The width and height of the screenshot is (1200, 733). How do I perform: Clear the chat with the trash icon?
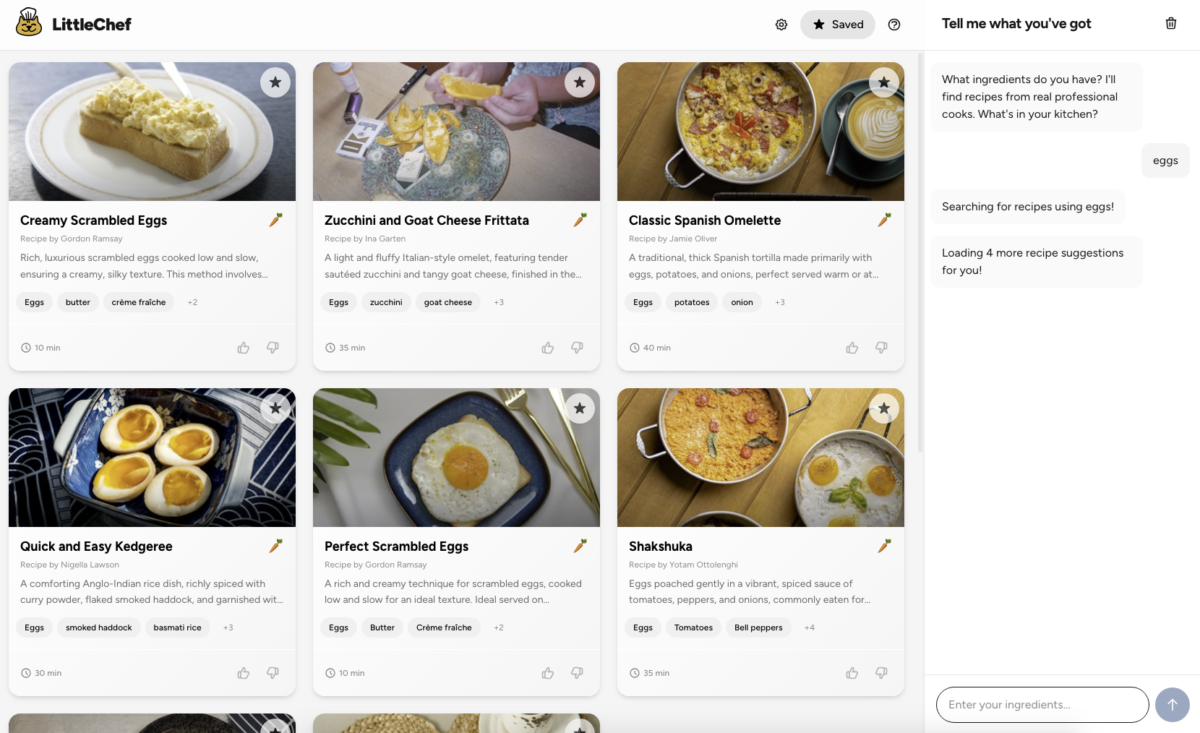coord(1170,22)
